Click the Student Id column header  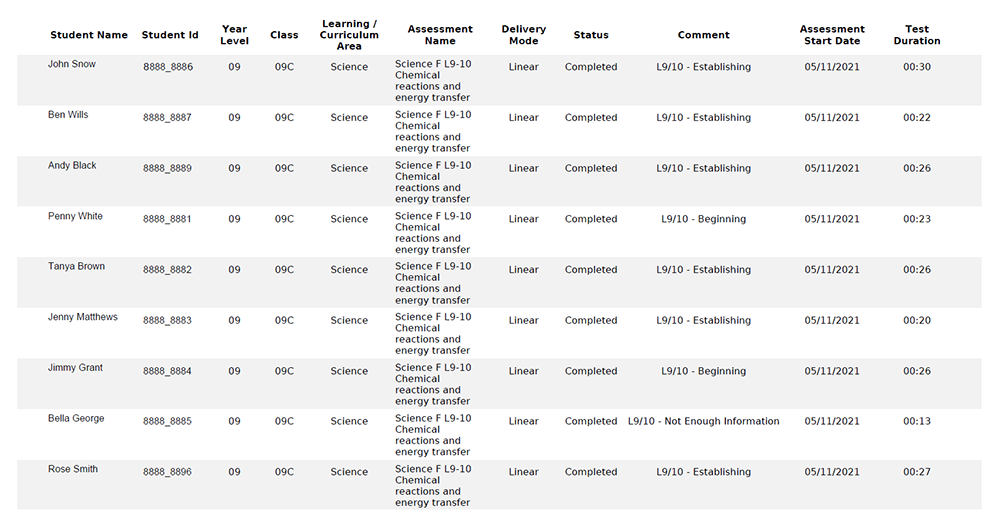click(x=170, y=35)
